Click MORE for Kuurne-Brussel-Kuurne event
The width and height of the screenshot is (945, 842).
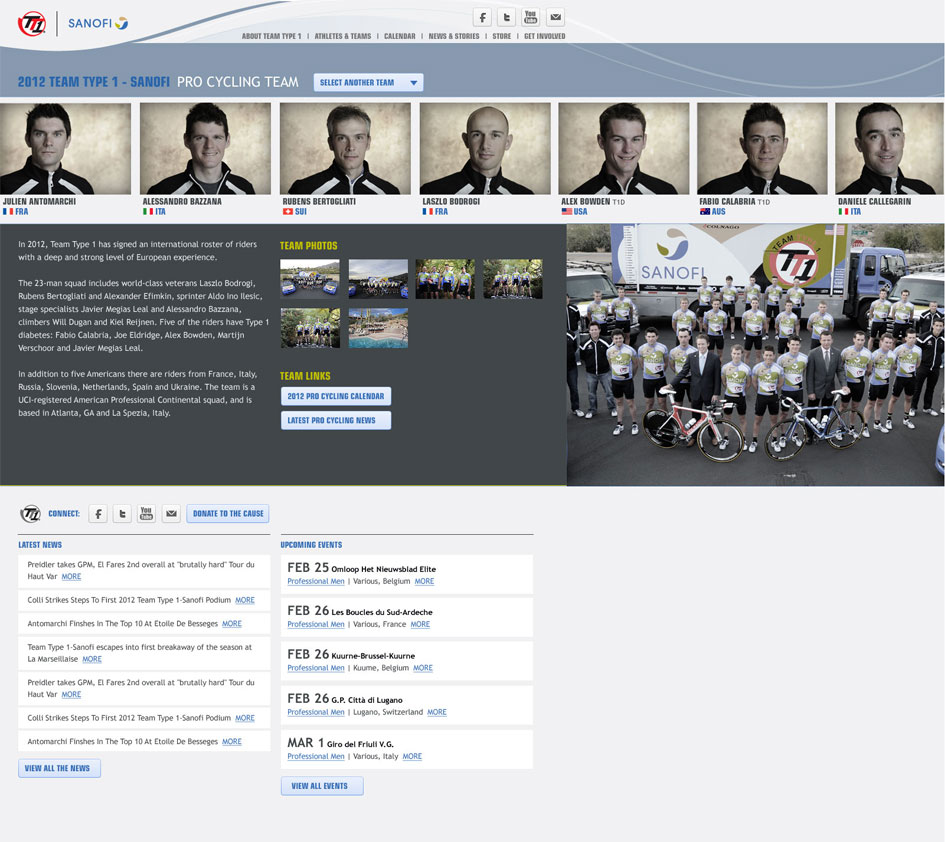coord(423,668)
